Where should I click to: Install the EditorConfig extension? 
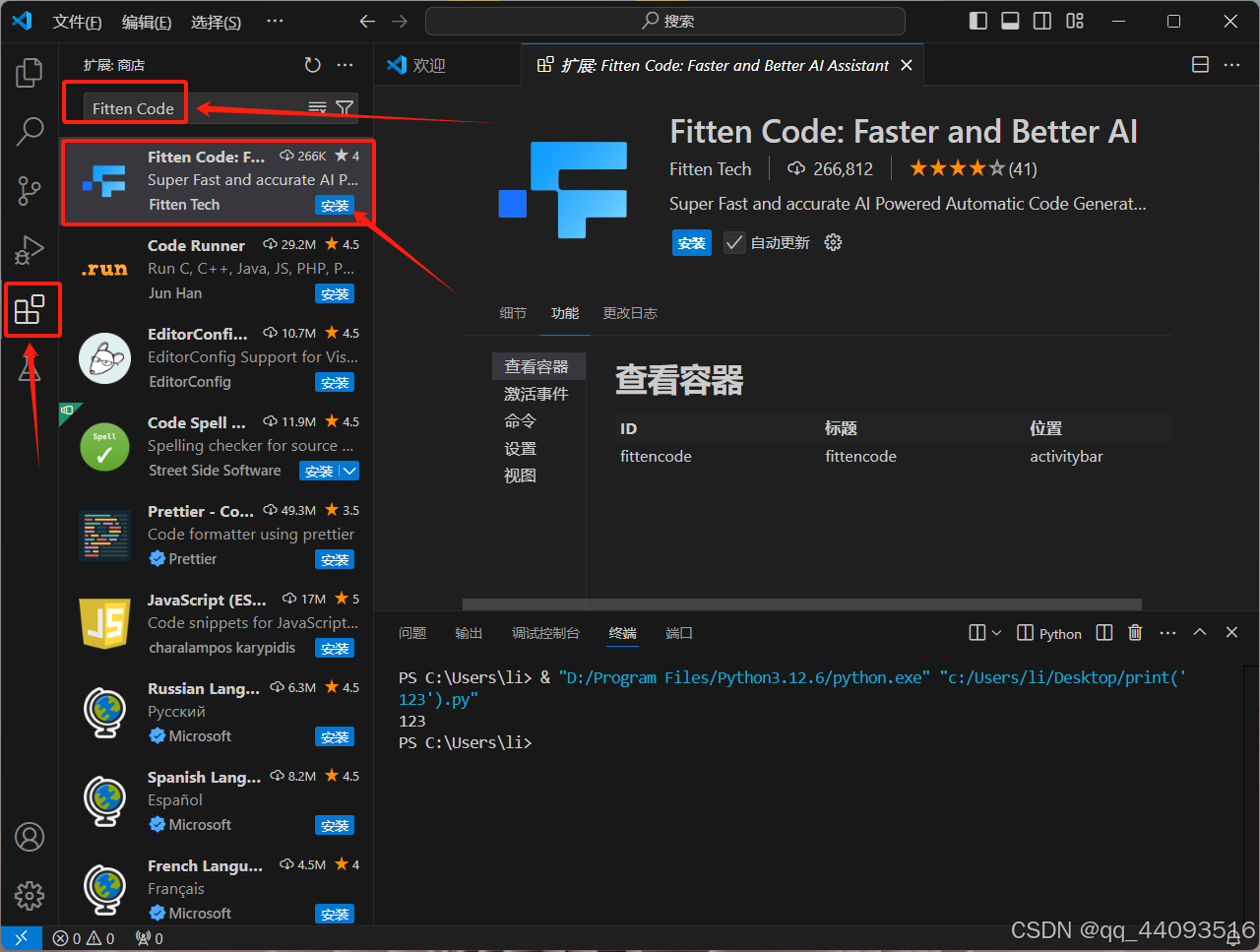(335, 382)
